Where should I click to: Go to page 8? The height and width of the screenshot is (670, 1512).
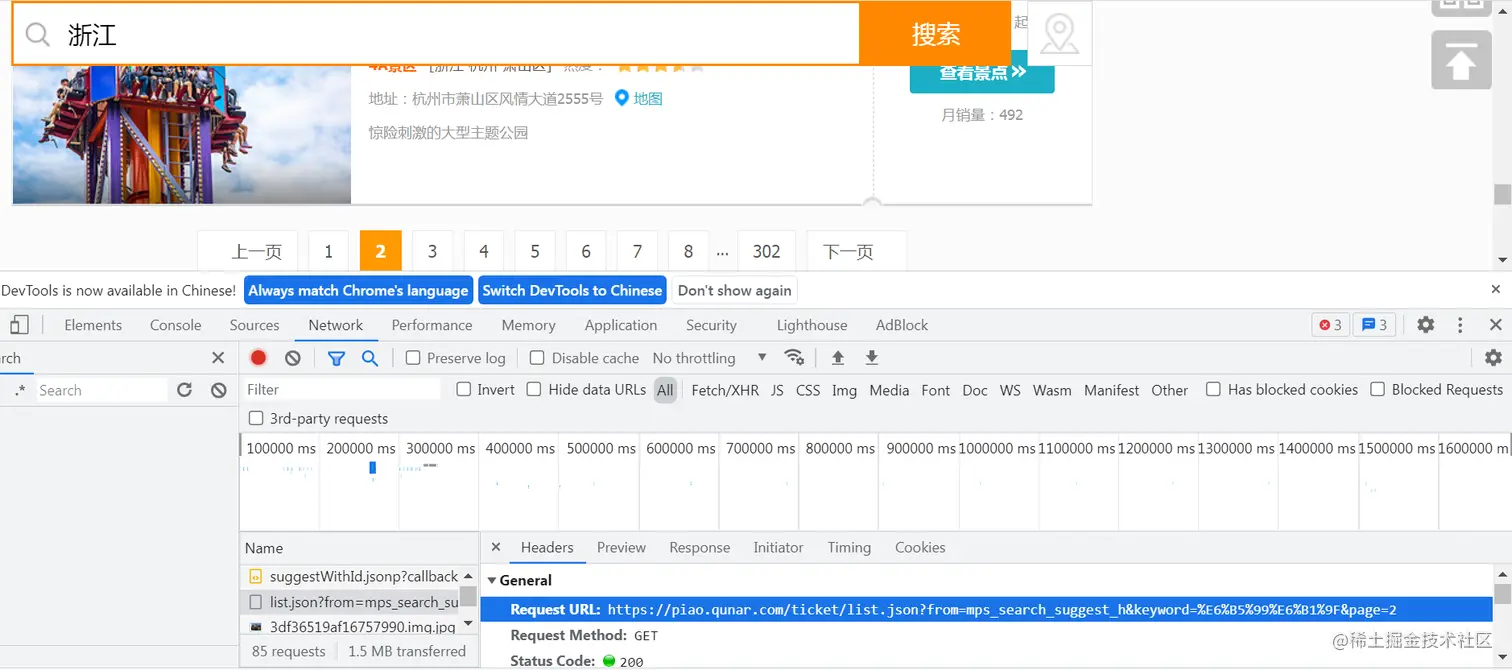pos(688,251)
